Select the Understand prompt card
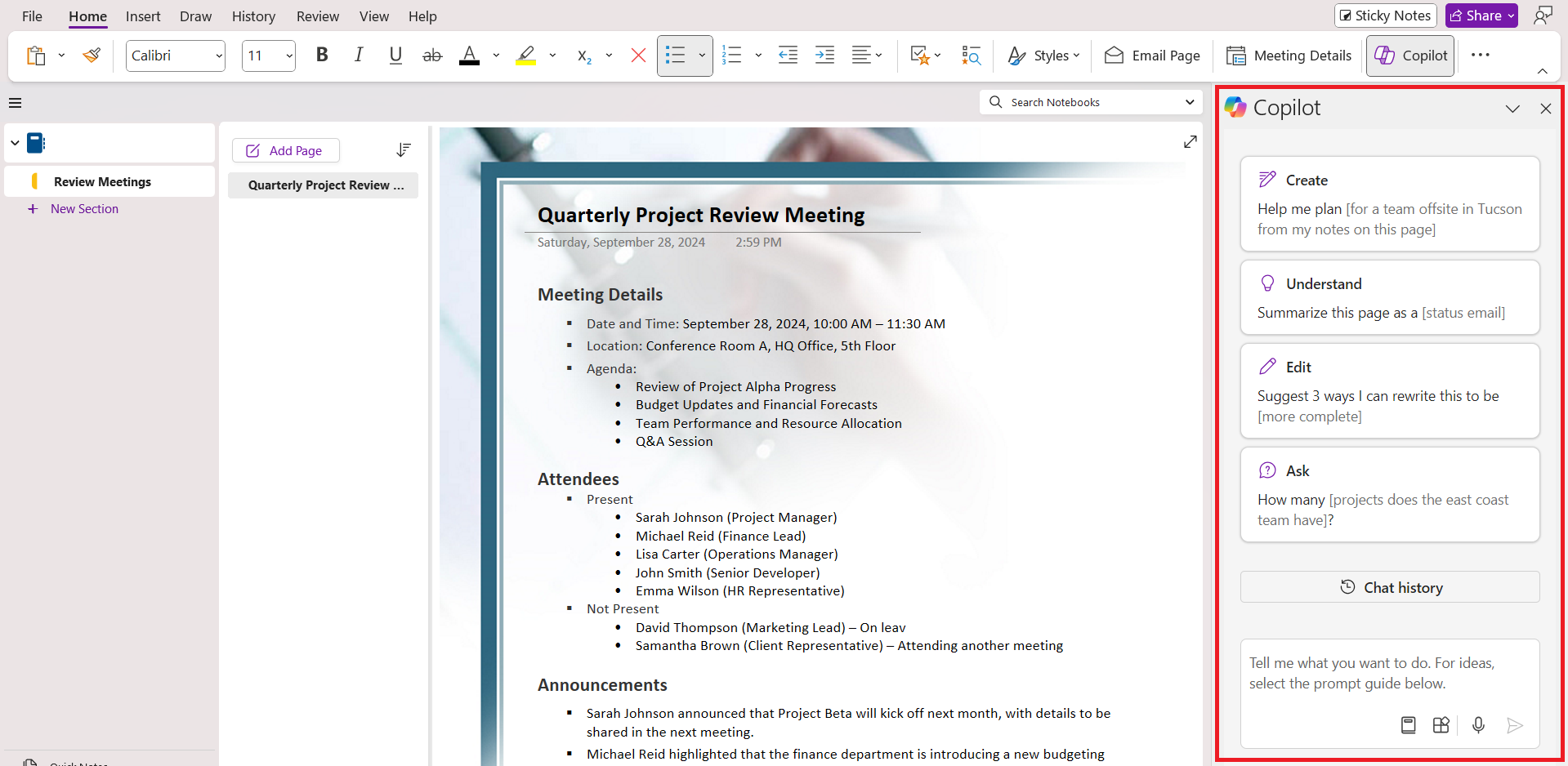Screen dimensions: 1568x766 click(x=1390, y=297)
